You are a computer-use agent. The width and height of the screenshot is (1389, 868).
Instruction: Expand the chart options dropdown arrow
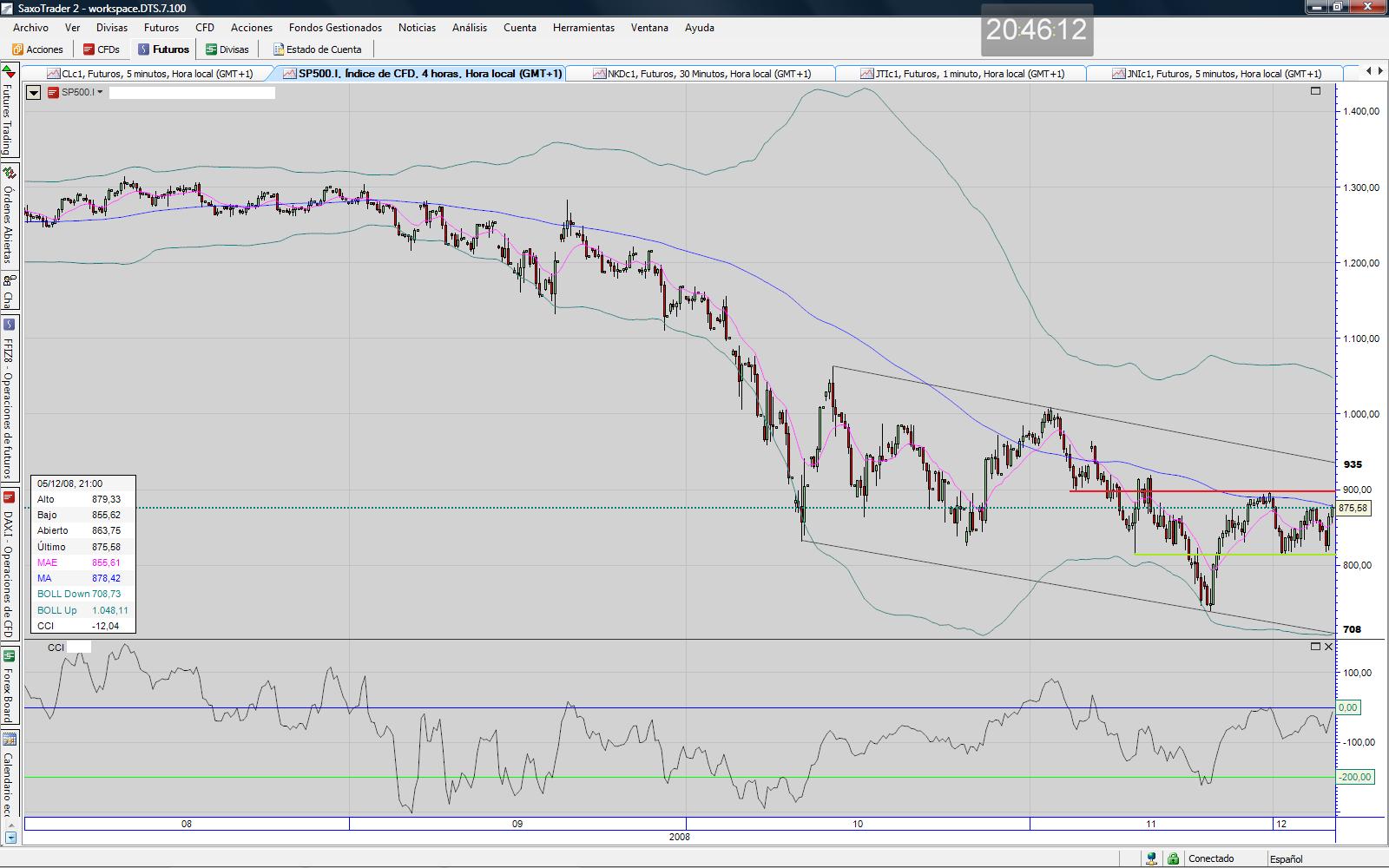click(x=33, y=93)
